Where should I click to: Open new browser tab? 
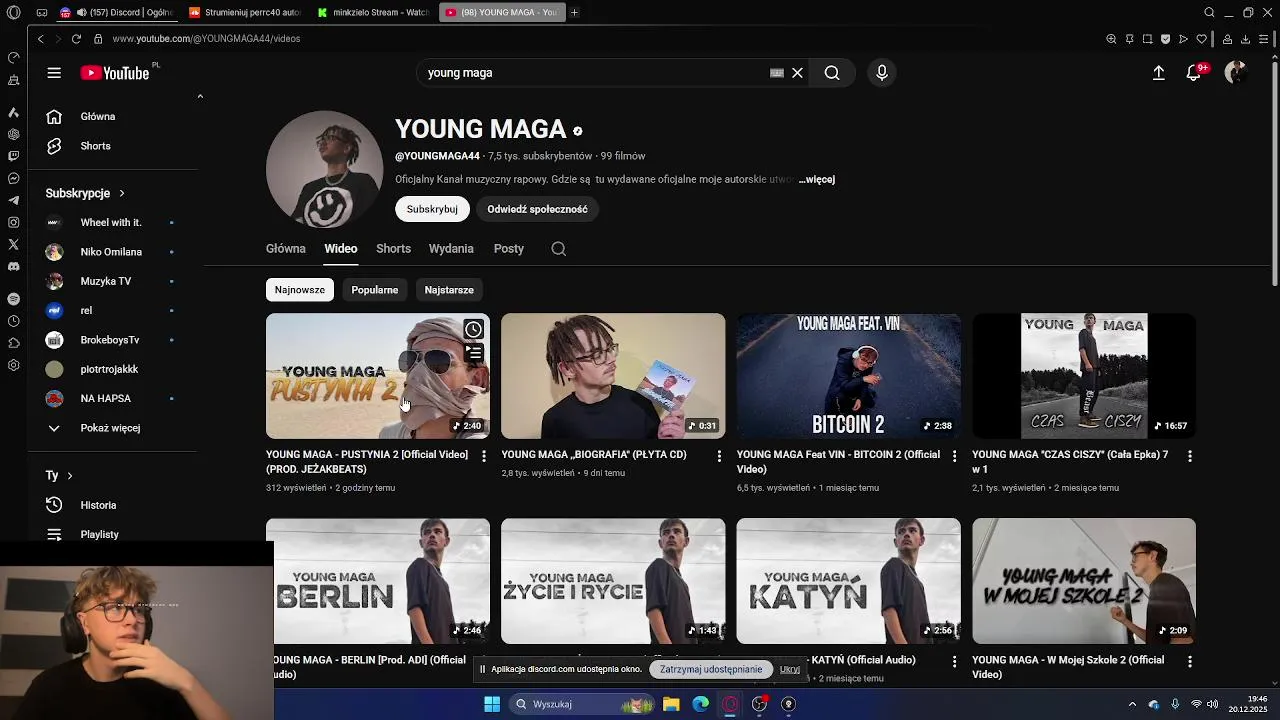574,12
